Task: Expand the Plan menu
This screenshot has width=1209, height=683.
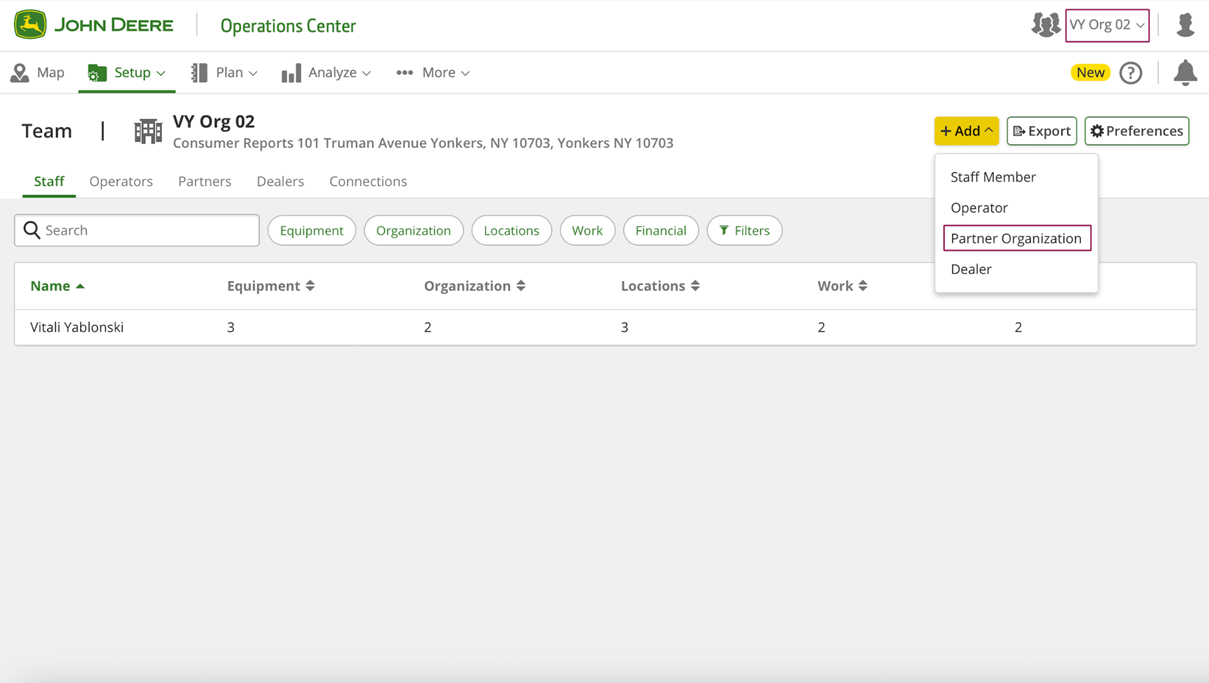Action: click(x=225, y=72)
